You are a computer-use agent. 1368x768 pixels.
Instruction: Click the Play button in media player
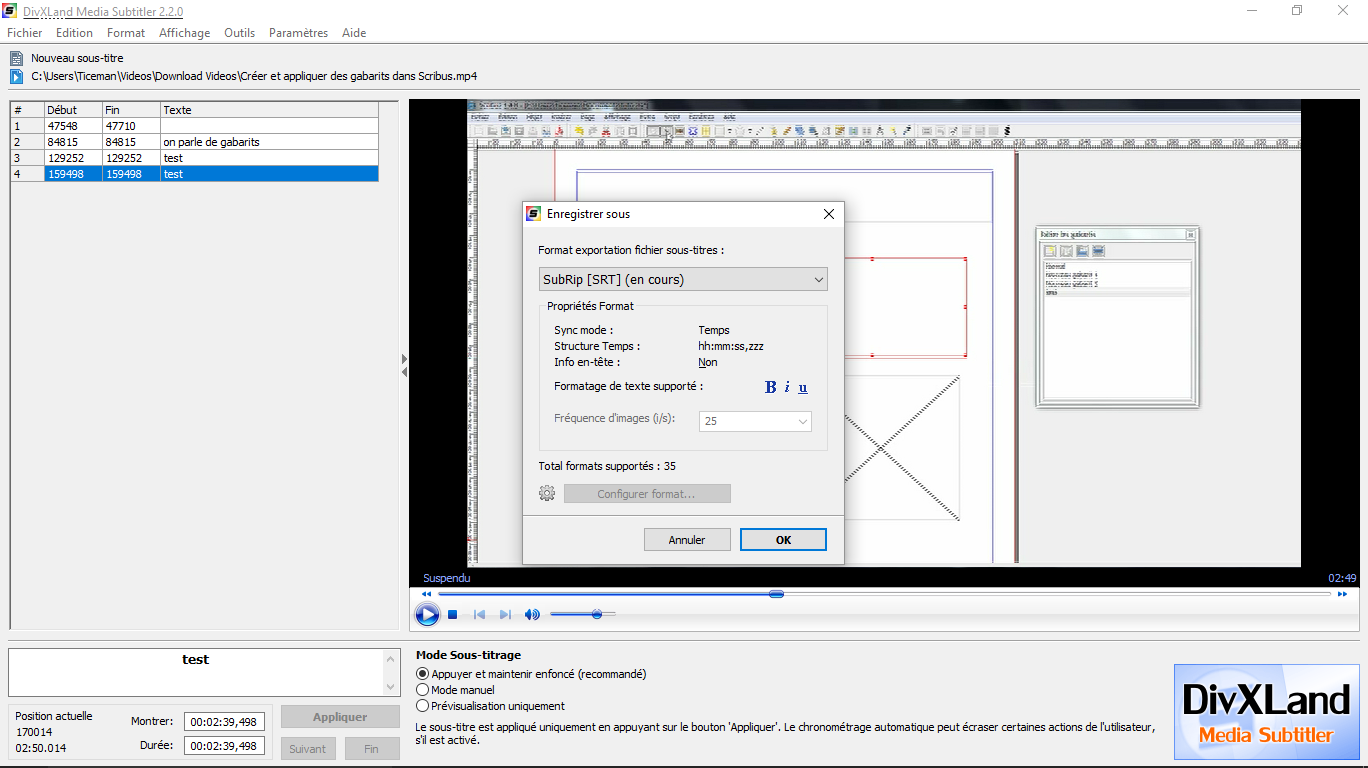pyautogui.click(x=427, y=615)
